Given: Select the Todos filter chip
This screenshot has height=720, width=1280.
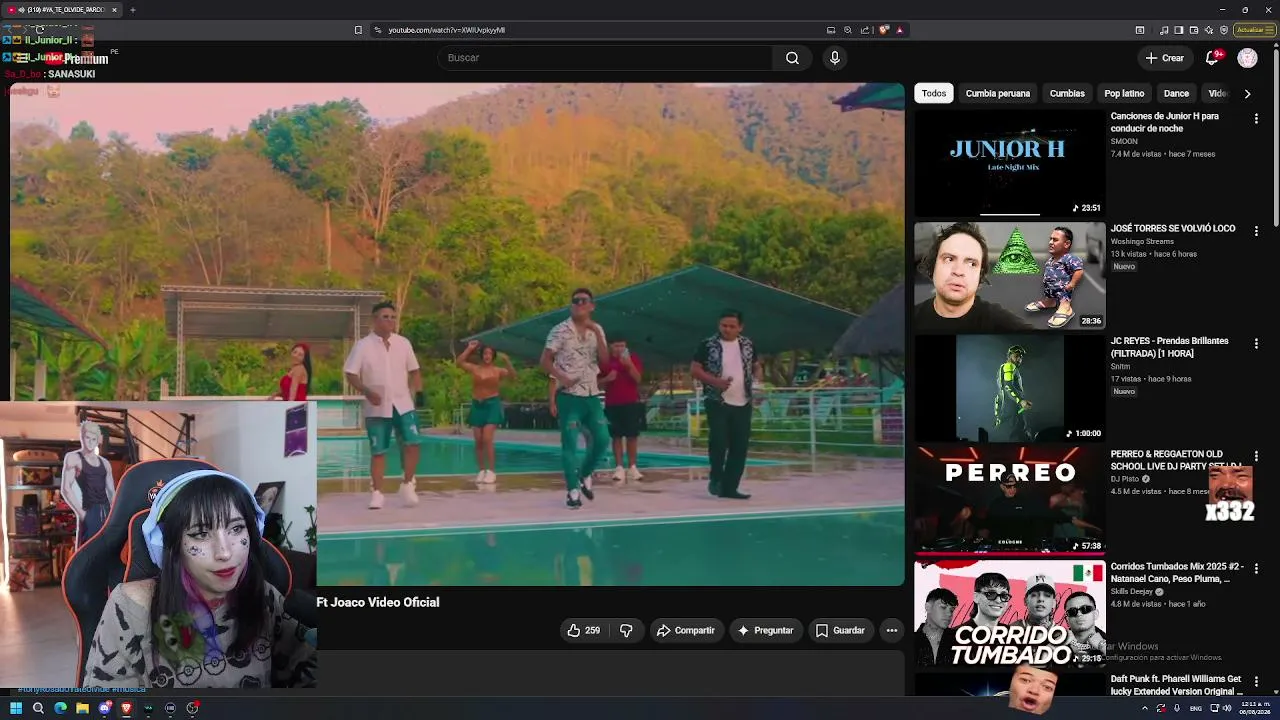Looking at the screenshot, I should click(934, 93).
